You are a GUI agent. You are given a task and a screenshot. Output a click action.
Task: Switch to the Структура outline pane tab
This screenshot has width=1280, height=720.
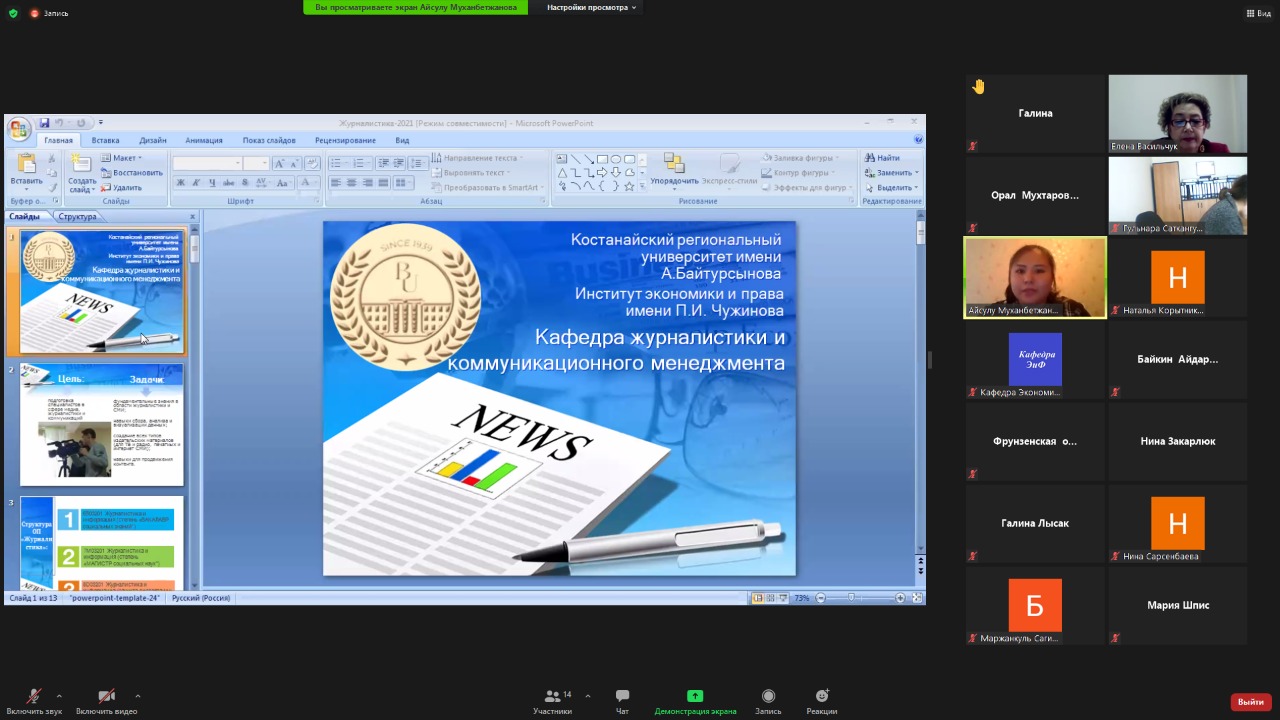click(77, 216)
